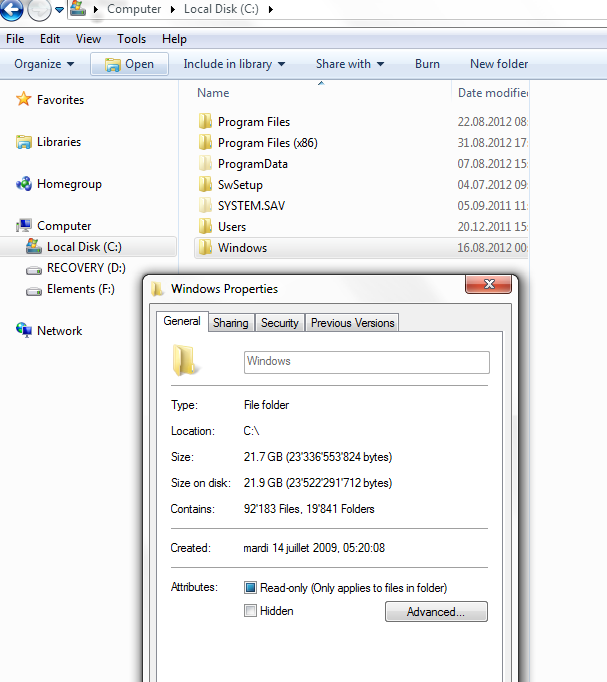607x682 pixels.
Task: Click SwSetup folder icon
Action: [205, 184]
